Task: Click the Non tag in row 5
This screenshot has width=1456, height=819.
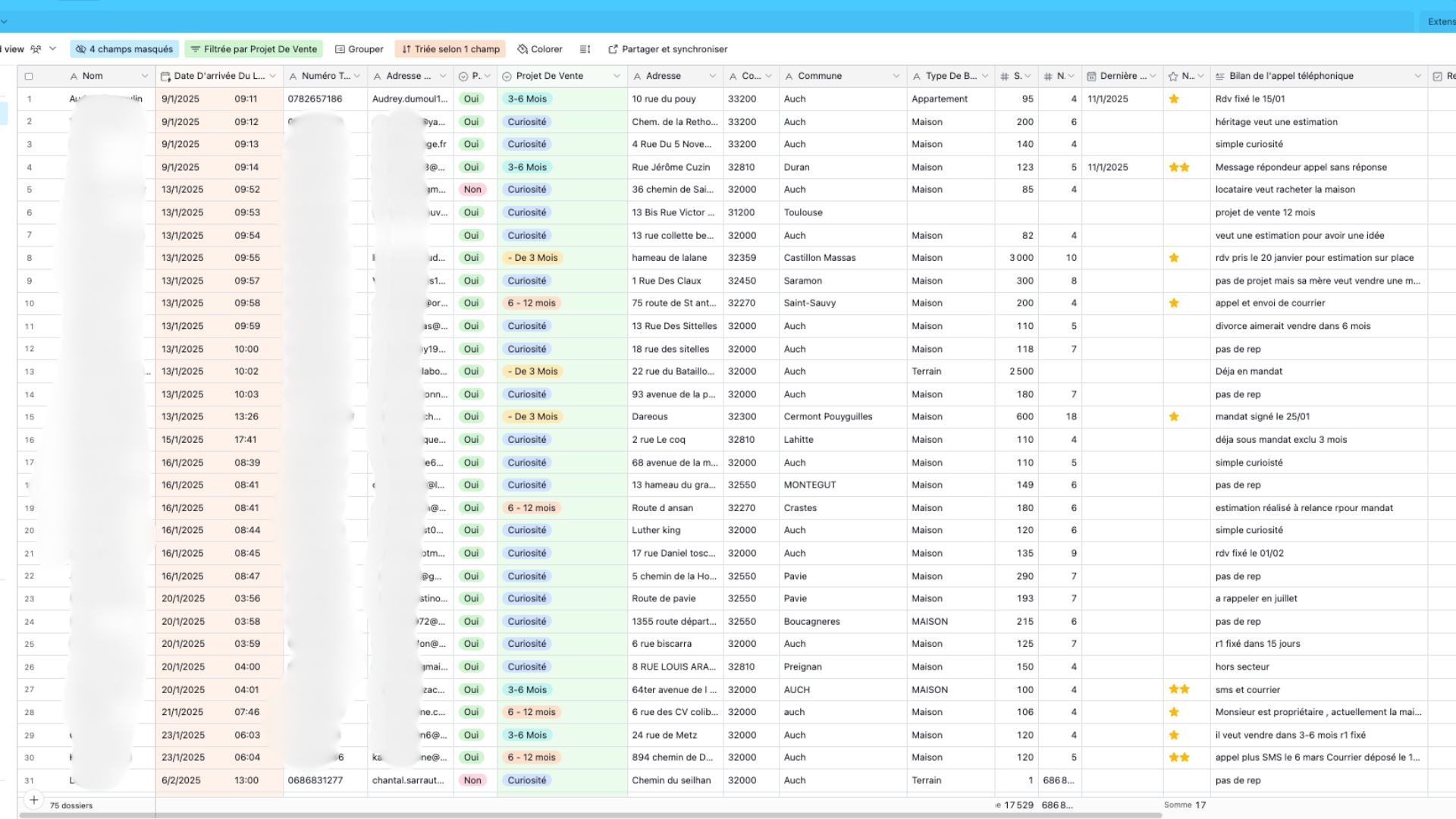Action: 472,190
